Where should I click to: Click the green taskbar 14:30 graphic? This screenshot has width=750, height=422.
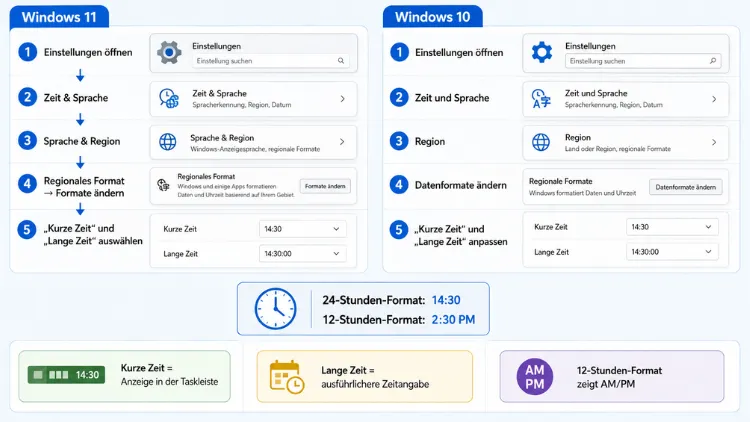[66, 375]
